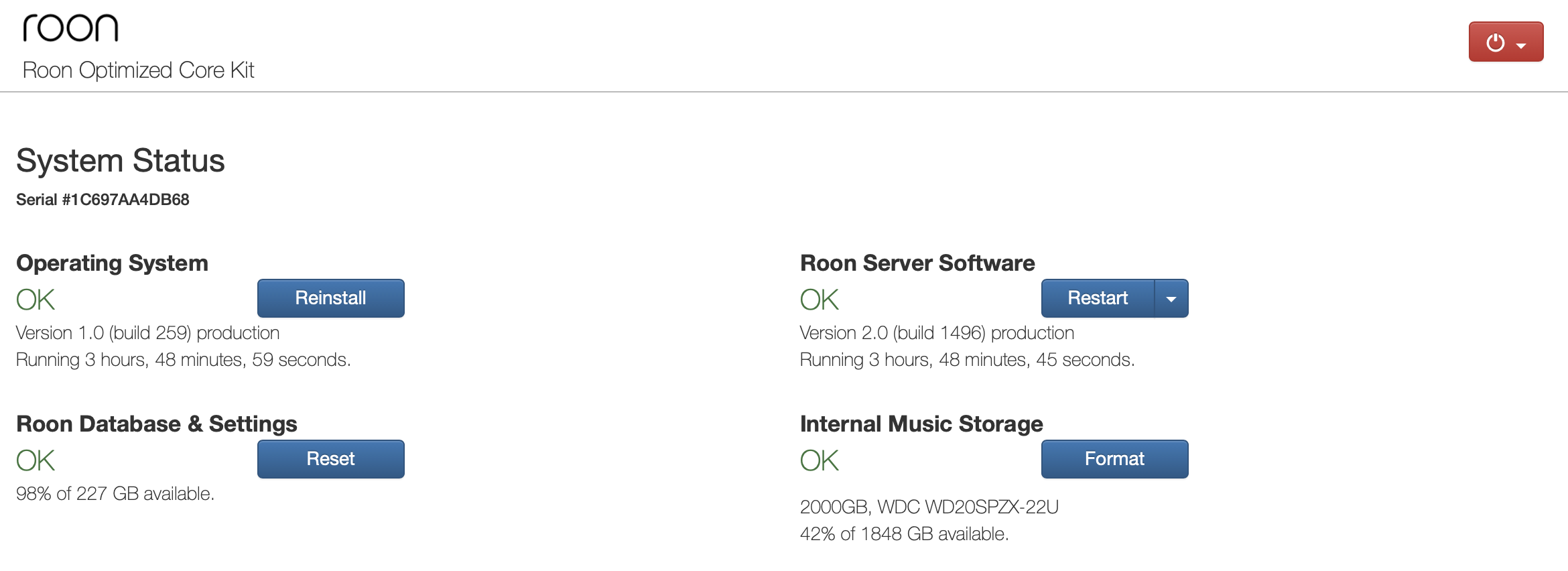Format the Internal Music Storage
1568x571 pixels.
point(1115,459)
